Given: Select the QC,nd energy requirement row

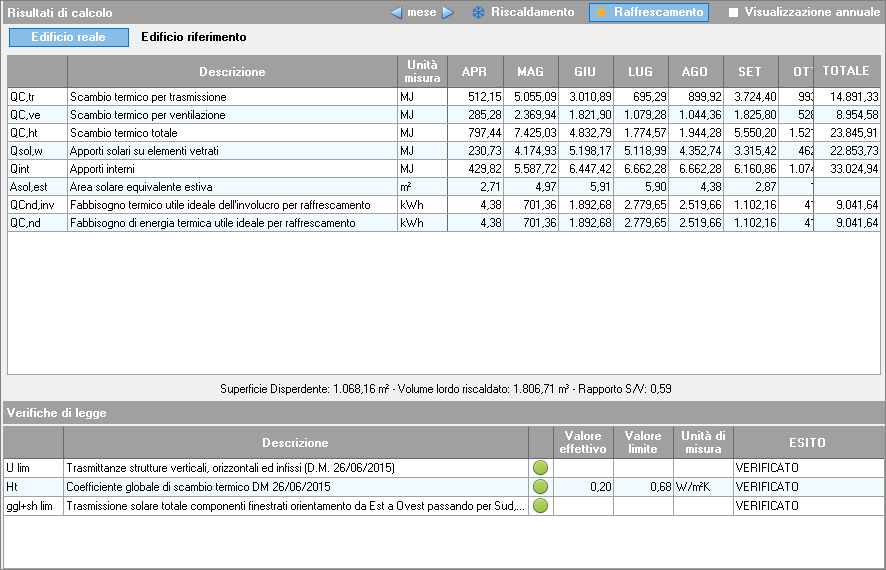Looking at the screenshot, I should (232, 223).
